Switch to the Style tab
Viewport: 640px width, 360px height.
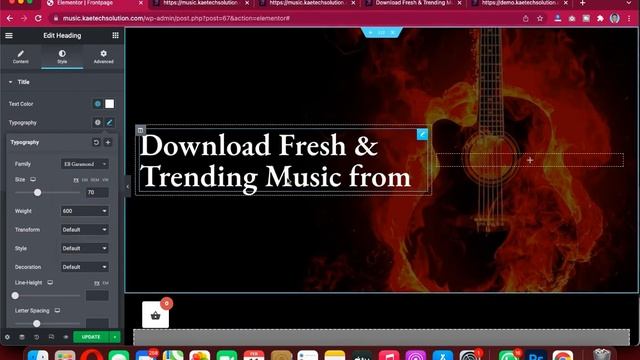62,57
